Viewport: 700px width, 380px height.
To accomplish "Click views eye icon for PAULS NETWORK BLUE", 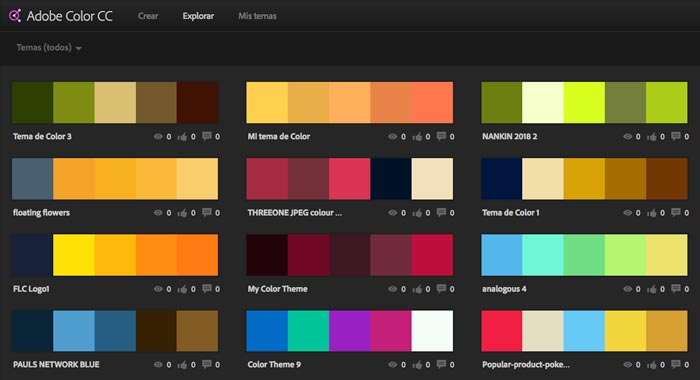I will [x=158, y=365].
